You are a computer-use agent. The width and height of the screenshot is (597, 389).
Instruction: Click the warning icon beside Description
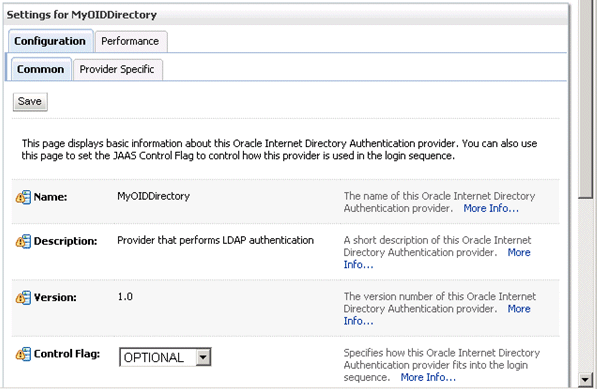coord(23,241)
